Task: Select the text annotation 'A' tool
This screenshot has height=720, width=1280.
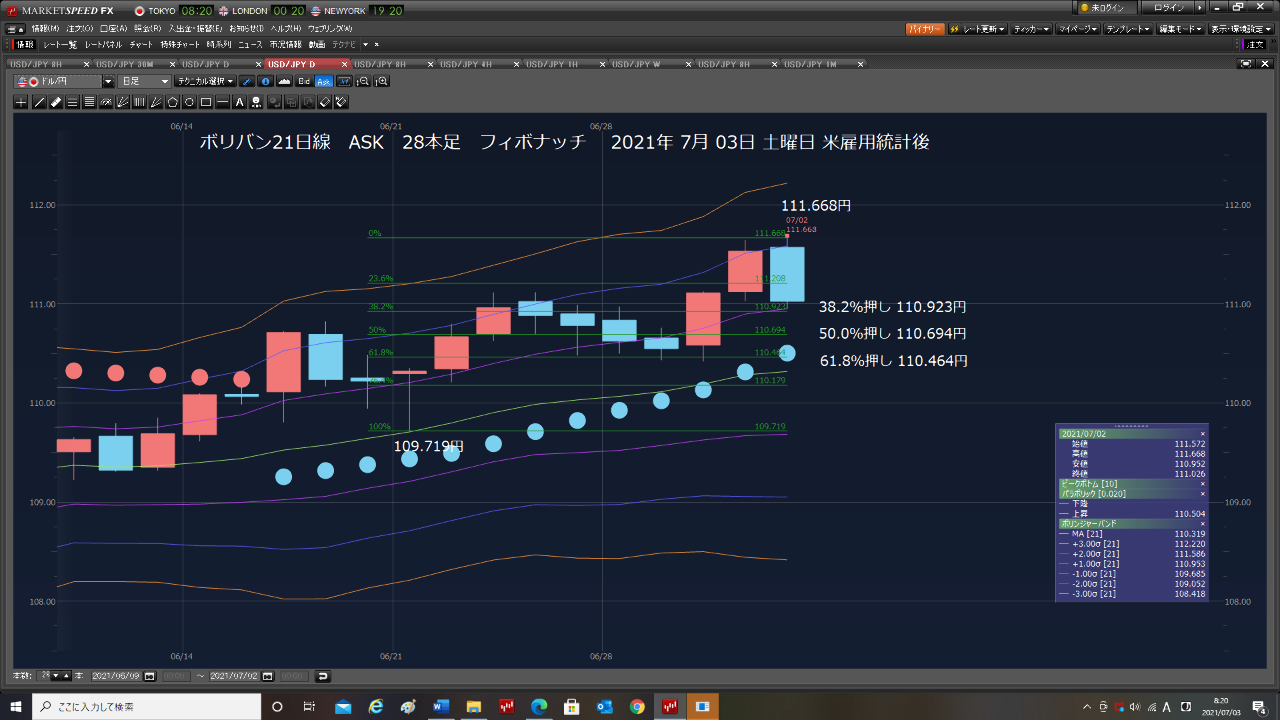Action: tap(239, 102)
